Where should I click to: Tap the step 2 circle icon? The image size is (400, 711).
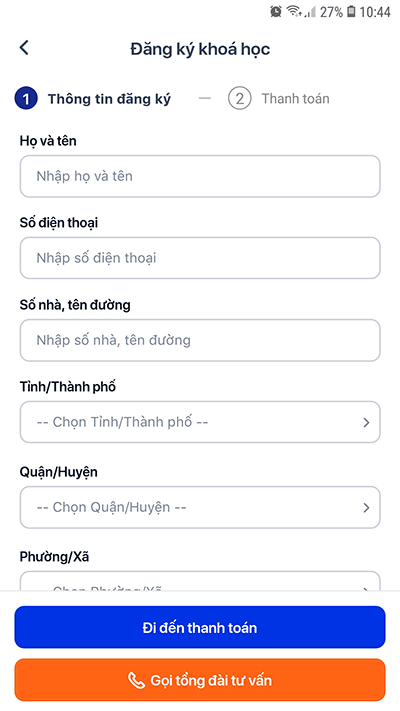(x=239, y=99)
